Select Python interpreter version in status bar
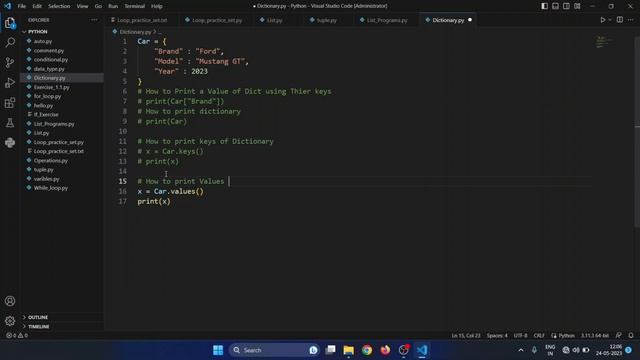640x360 pixels. click(595, 336)
